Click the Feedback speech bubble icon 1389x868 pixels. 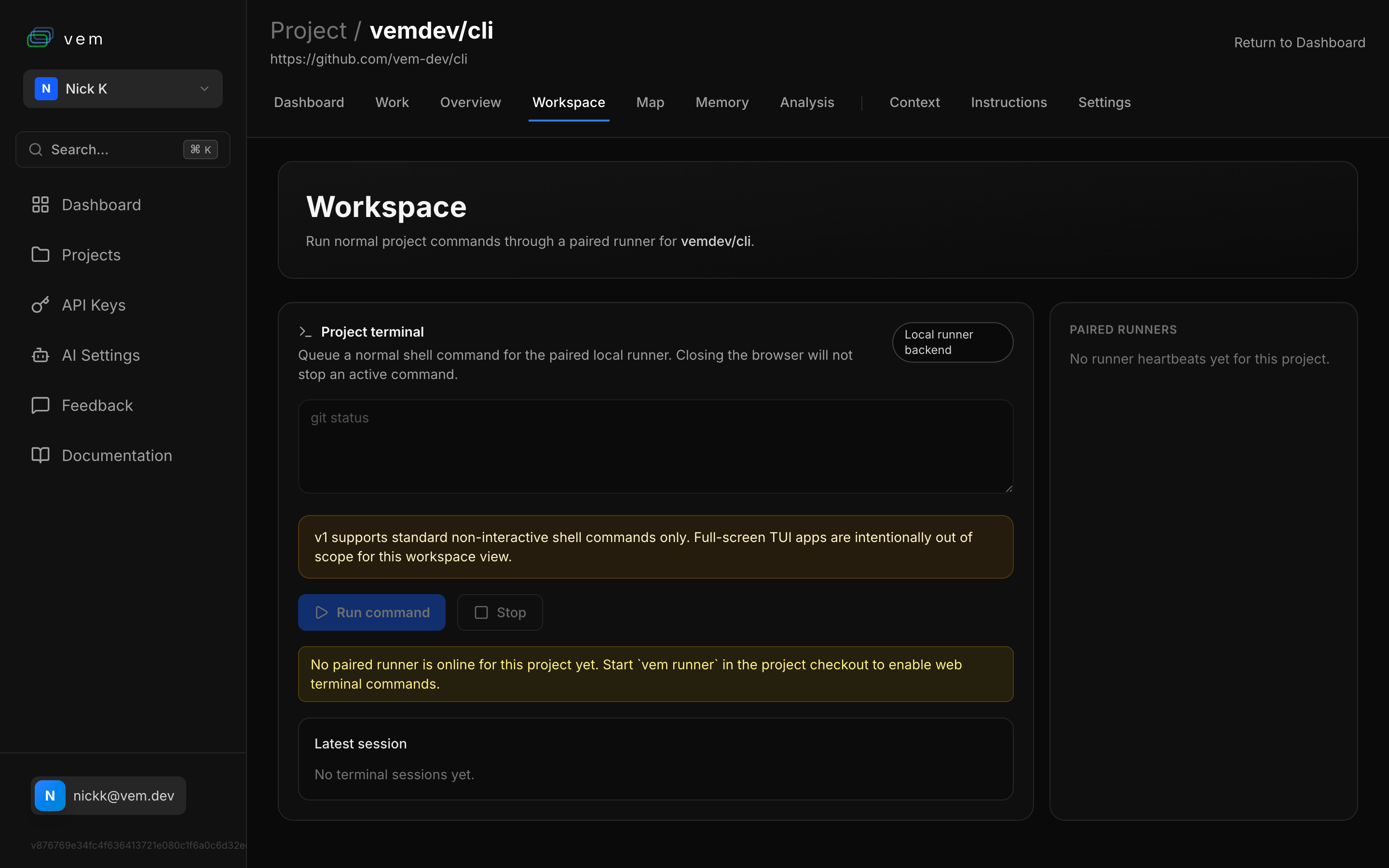pyautogui.click(x=40, y=405)
